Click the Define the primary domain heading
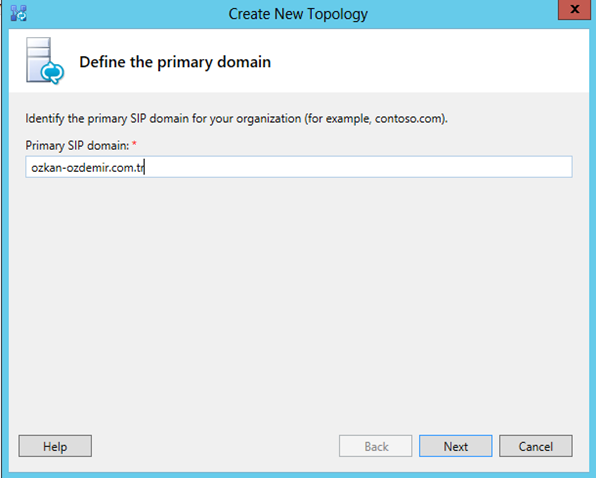This screenshot has width=596, height=478. (x=175, y=62)
